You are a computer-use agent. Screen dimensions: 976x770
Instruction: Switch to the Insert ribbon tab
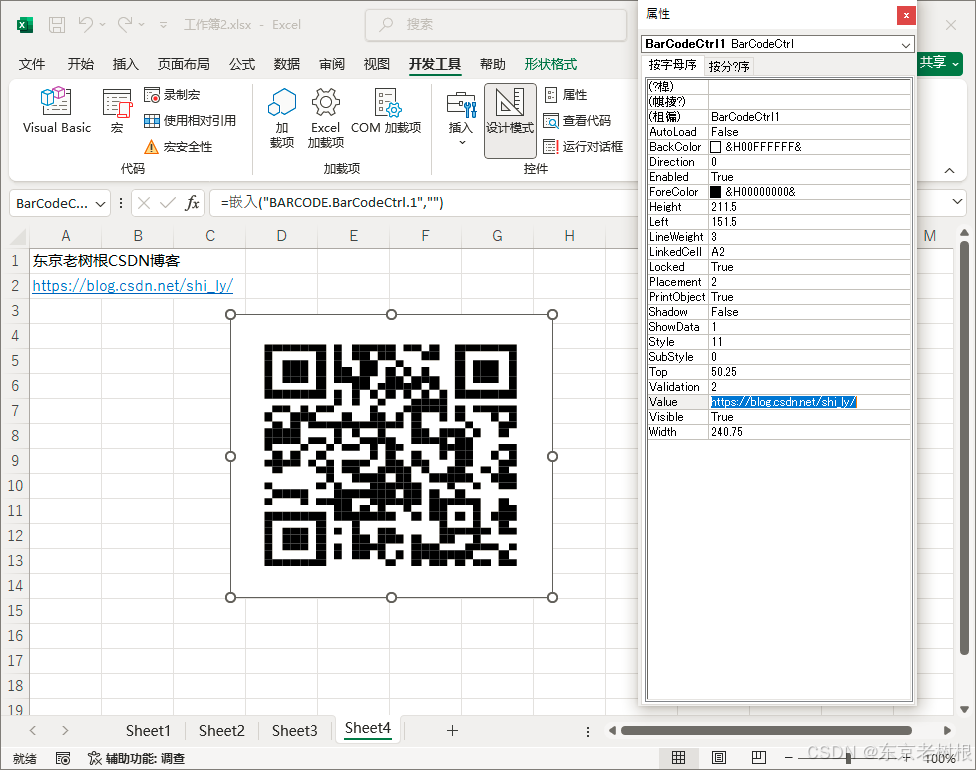(x=126, y=64)
